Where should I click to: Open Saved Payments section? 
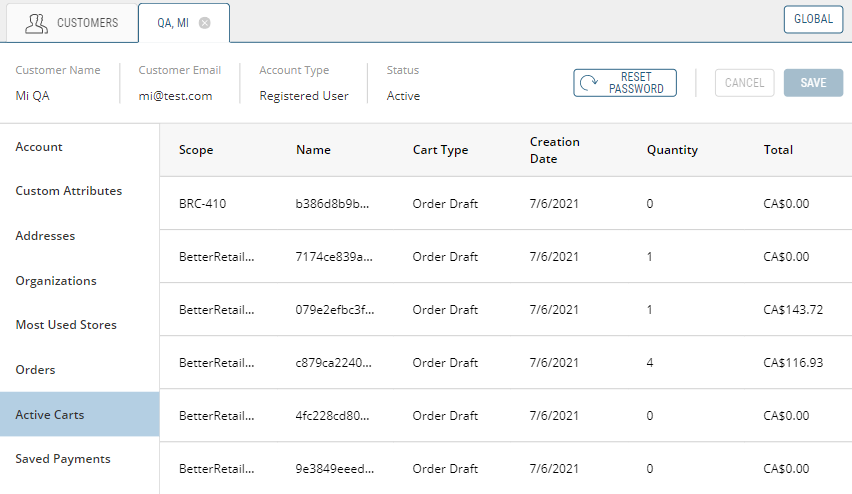coord(63,459)
